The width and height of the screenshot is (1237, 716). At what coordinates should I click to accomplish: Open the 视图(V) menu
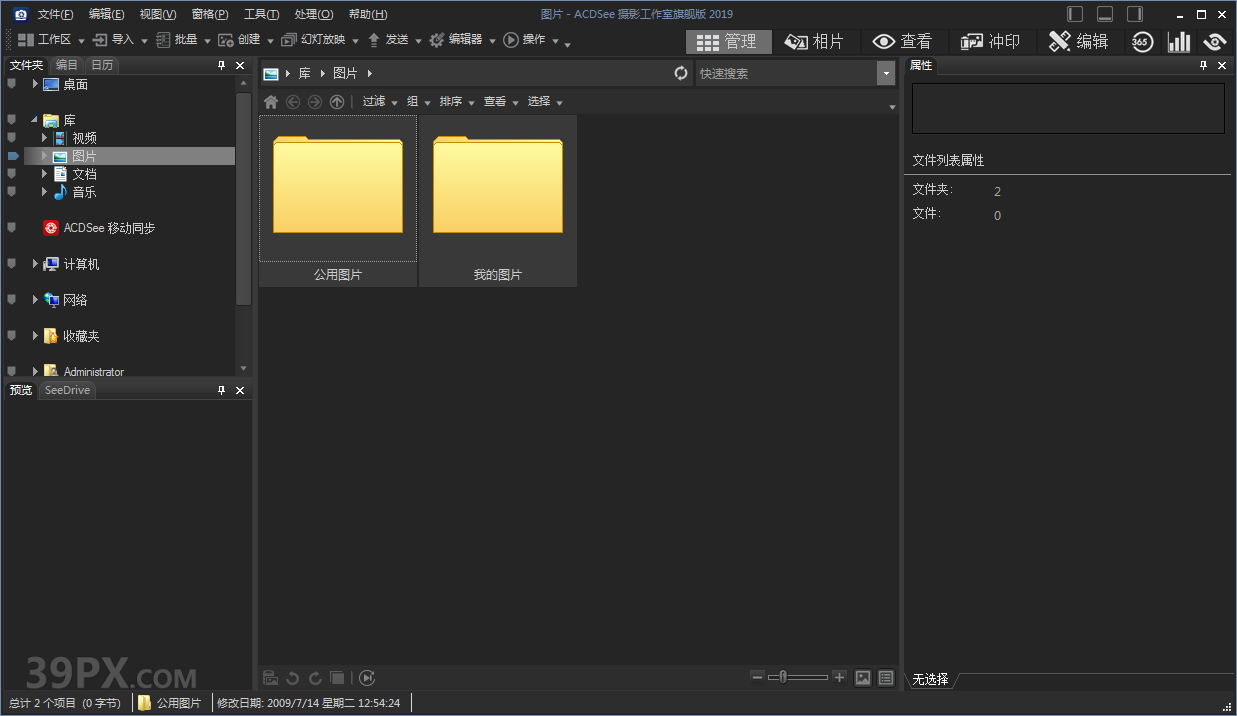158,14
